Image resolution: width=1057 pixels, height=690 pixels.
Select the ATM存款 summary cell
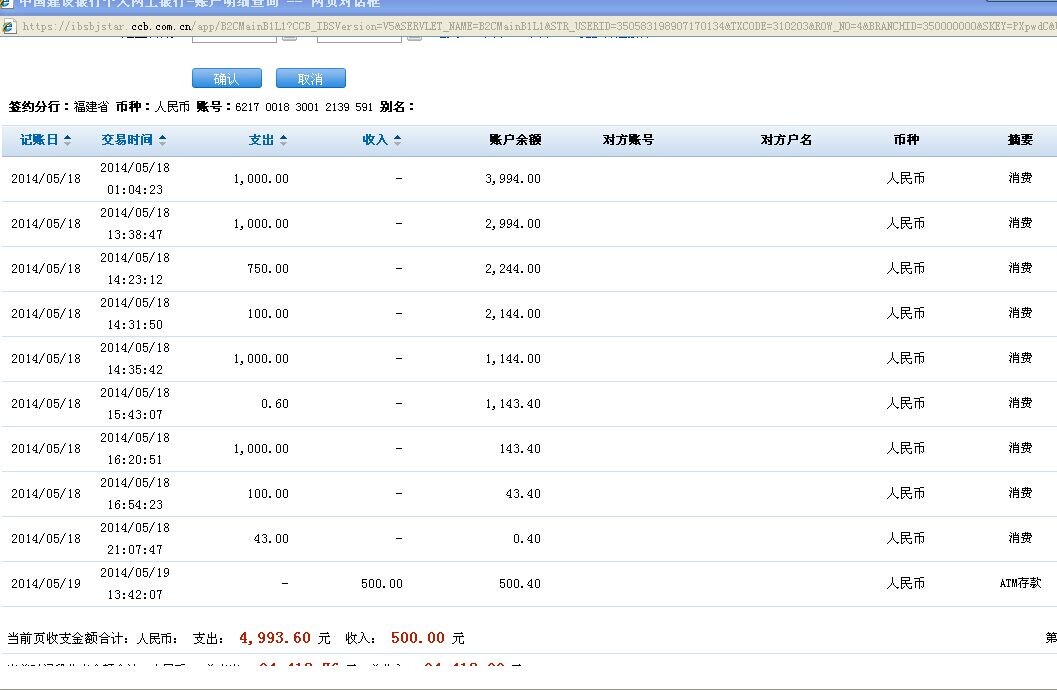coord(1020,583)
